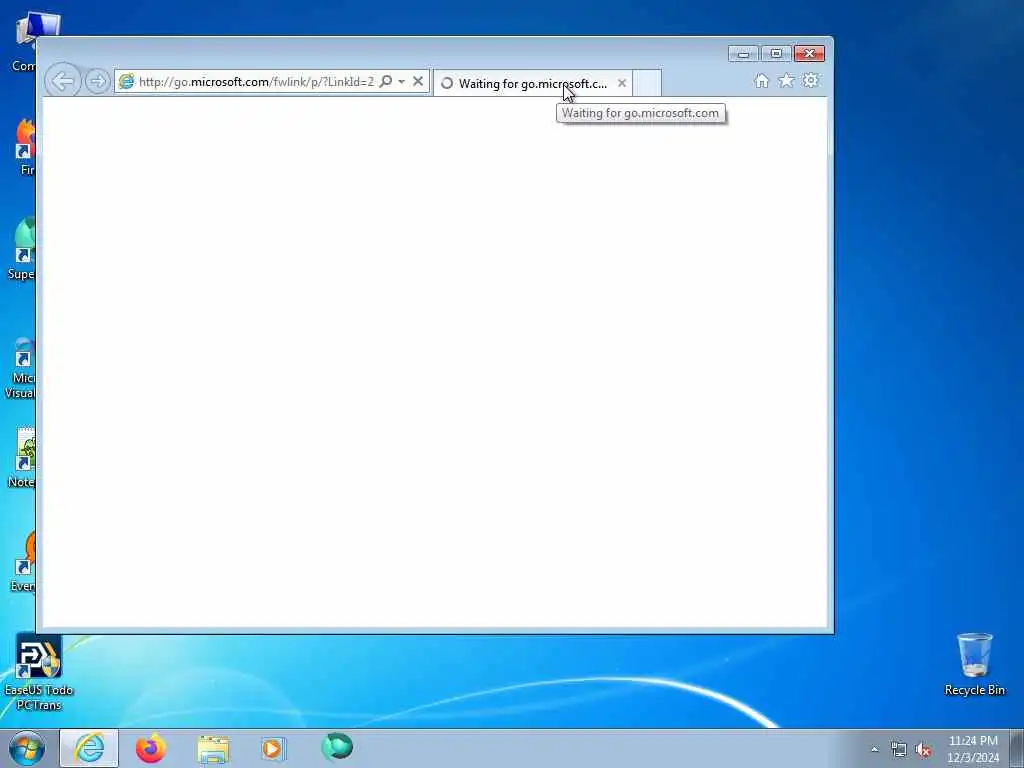The image size is (1024, 768).
Task: Select the Recycle Bin desktop icon
Action: click(974, 664)
